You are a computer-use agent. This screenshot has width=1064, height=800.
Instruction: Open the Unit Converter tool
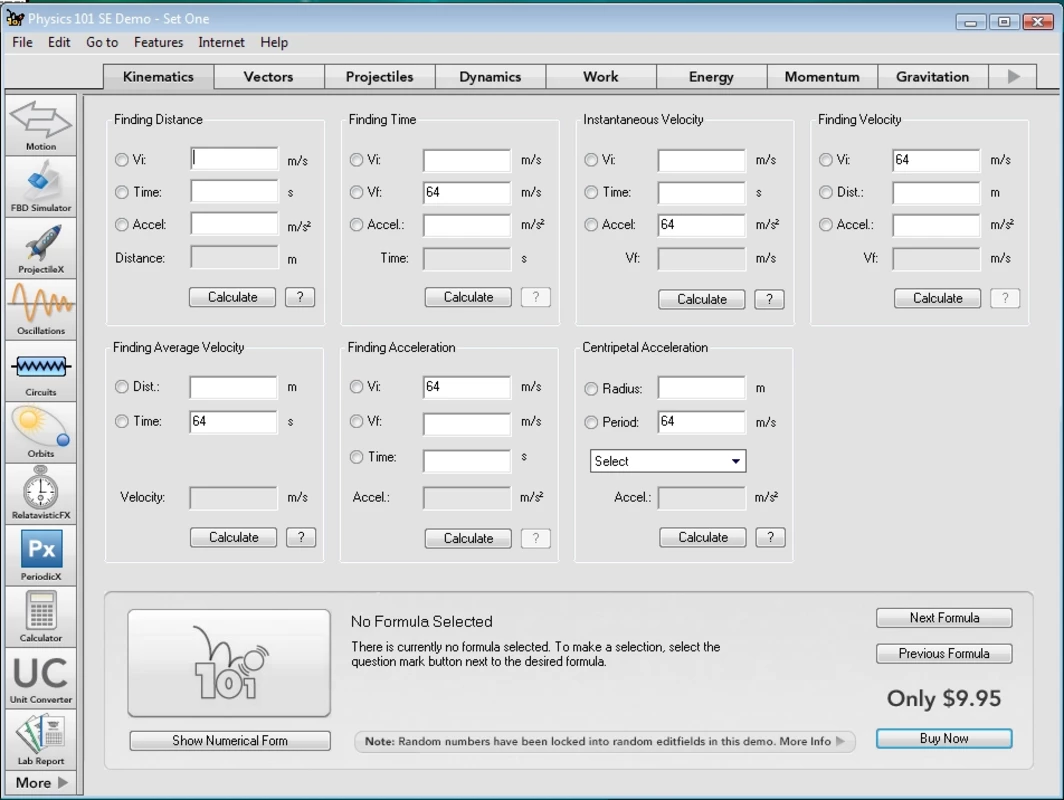tap(41, 678)
